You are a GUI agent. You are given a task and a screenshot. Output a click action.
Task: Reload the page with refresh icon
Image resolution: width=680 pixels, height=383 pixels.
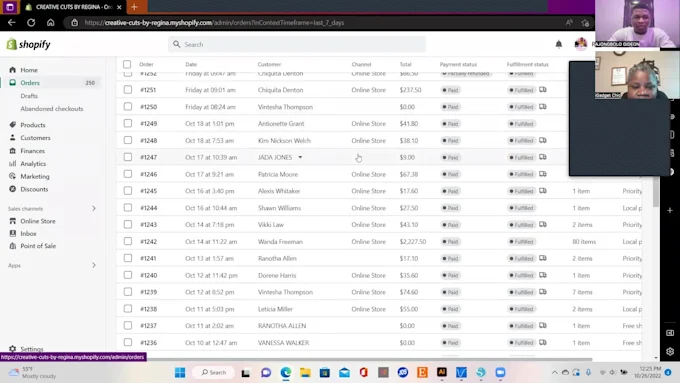pyautogui.click(x=31, y=23)
